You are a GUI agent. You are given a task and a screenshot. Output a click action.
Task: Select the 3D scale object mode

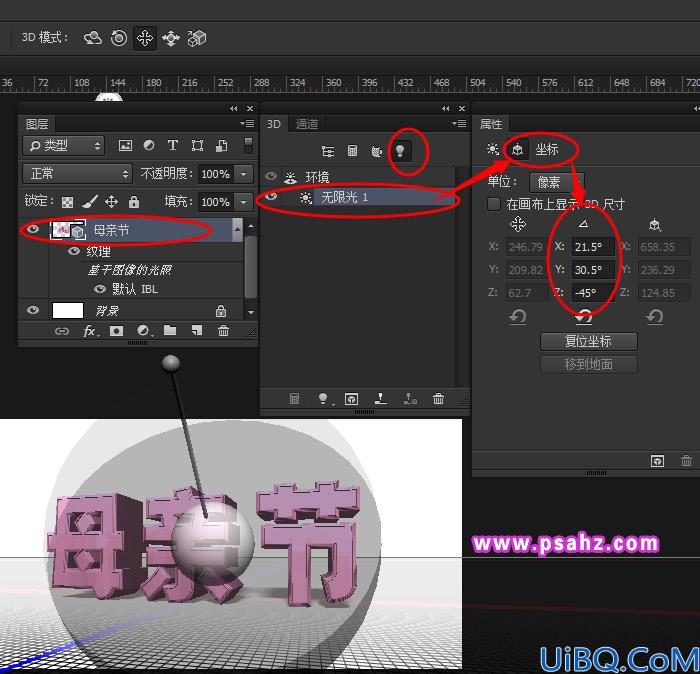tap(196, 38)
